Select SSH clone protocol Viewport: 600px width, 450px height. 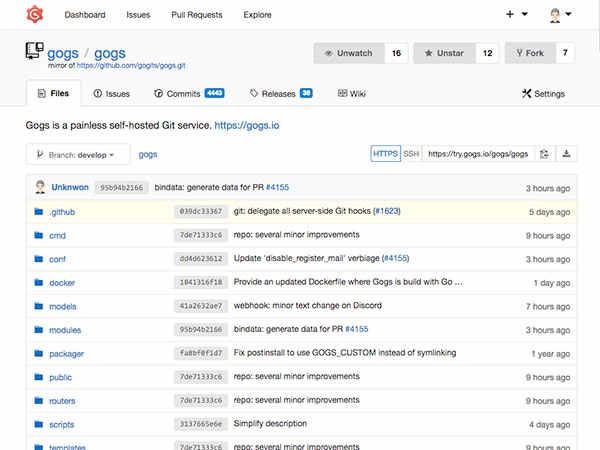point(411,154)
